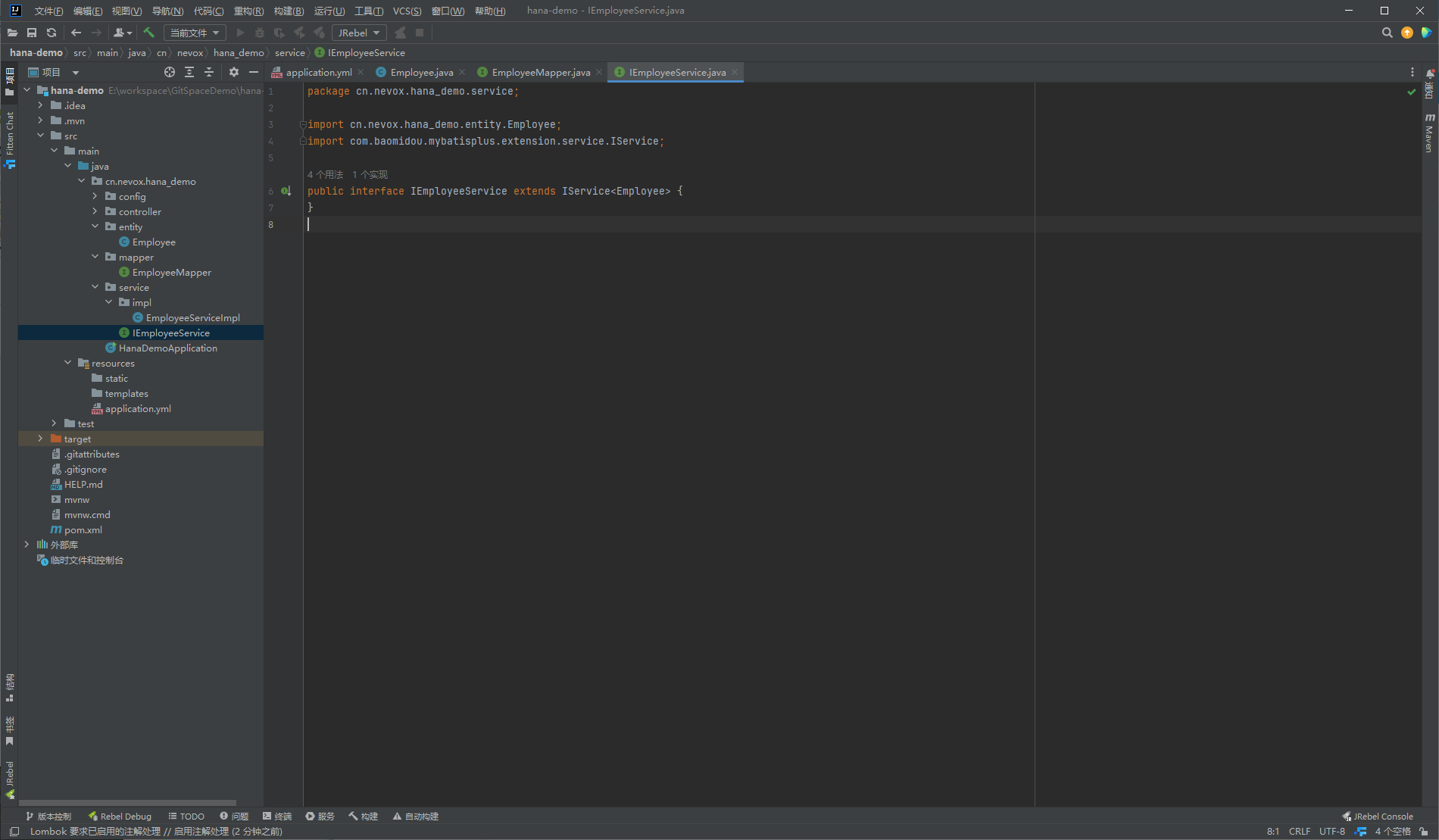The image size is (1439, 840).
Task: Open Search Everywhere magnifier icon
Action: [1387, 33]
